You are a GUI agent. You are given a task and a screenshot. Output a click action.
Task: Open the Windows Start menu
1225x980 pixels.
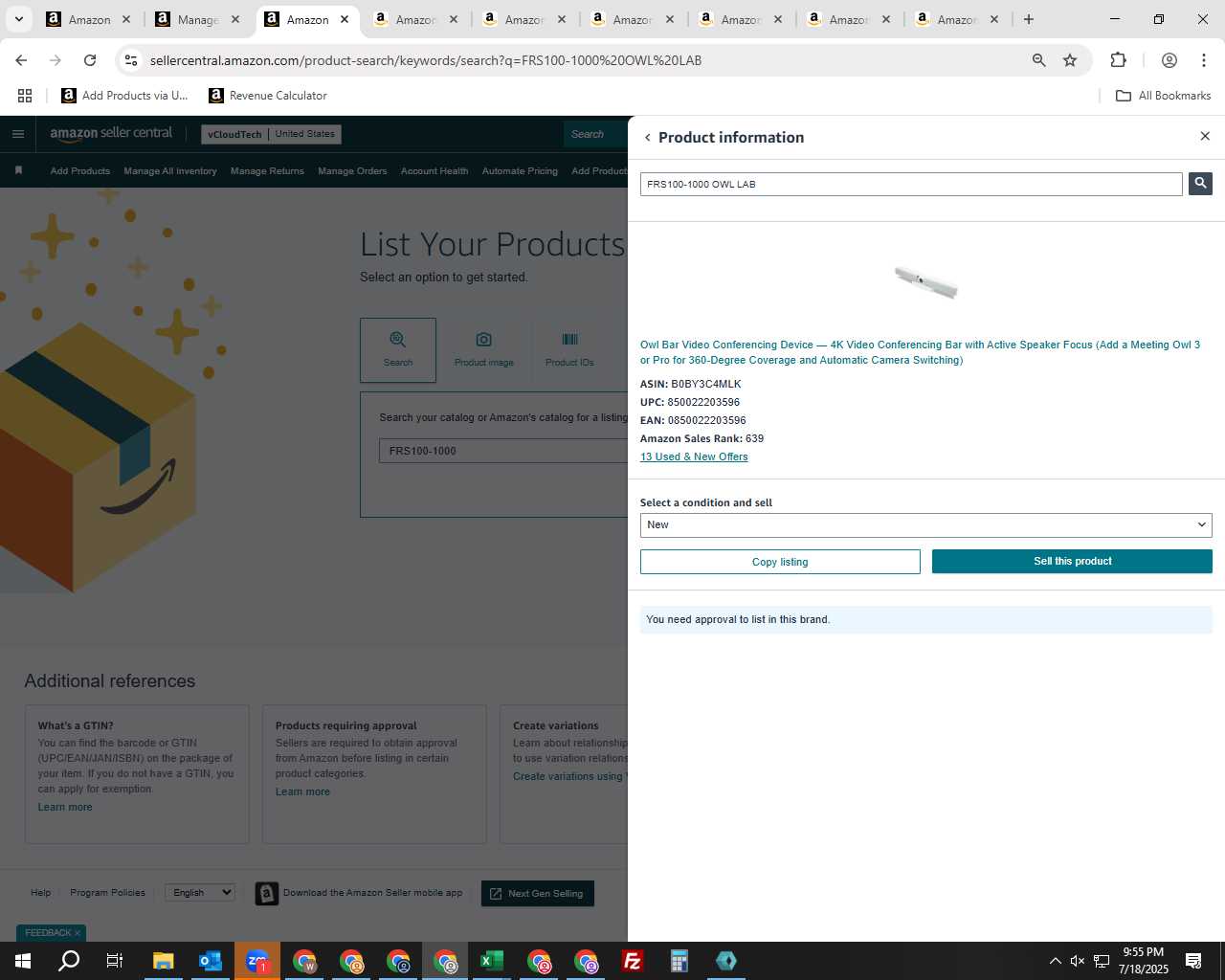click(x=23, y=961)
